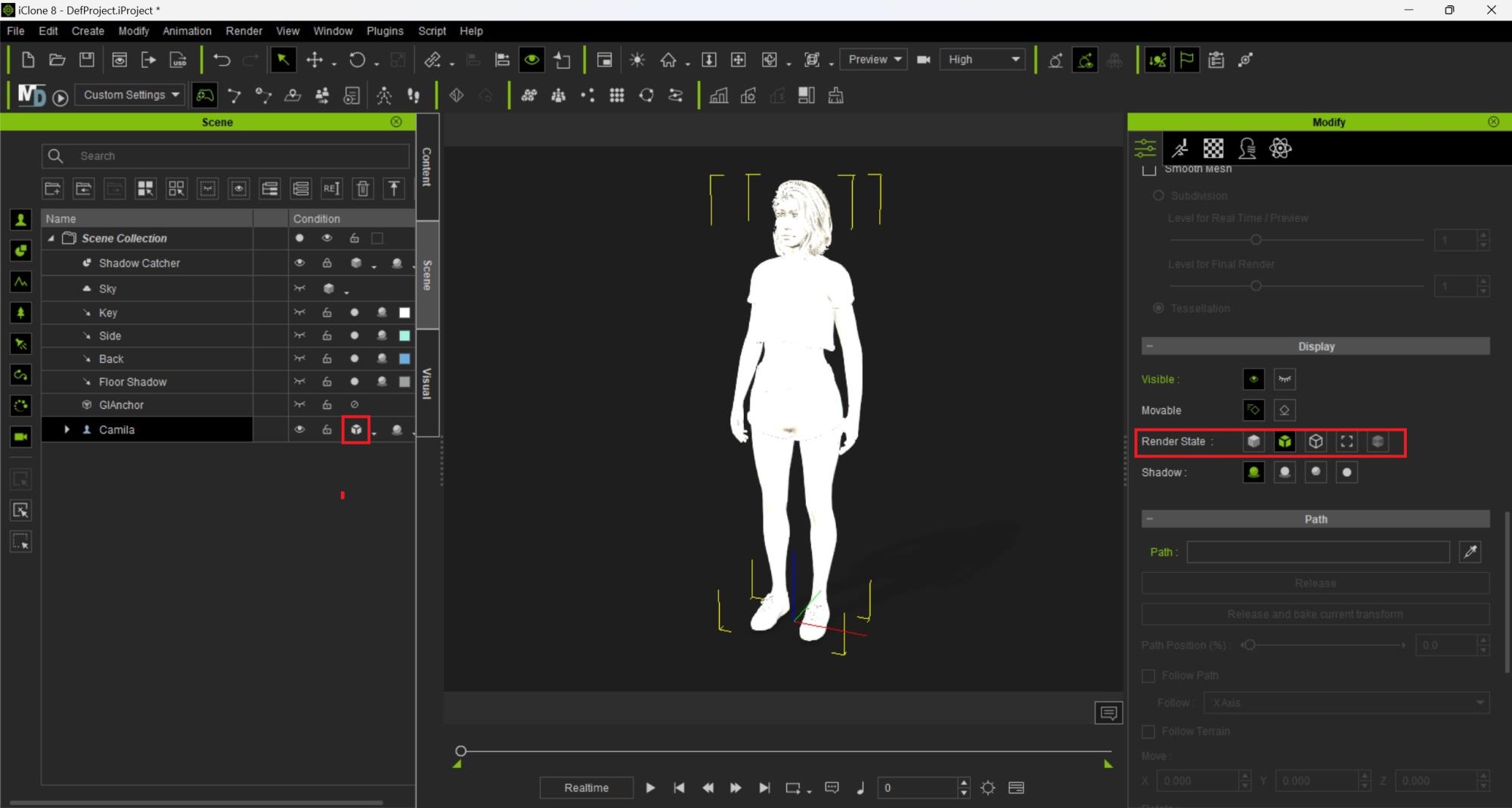Click the green flag toolbar icon
Viewport: 1512px width, 808px height.
click(x=1187, y=60)
